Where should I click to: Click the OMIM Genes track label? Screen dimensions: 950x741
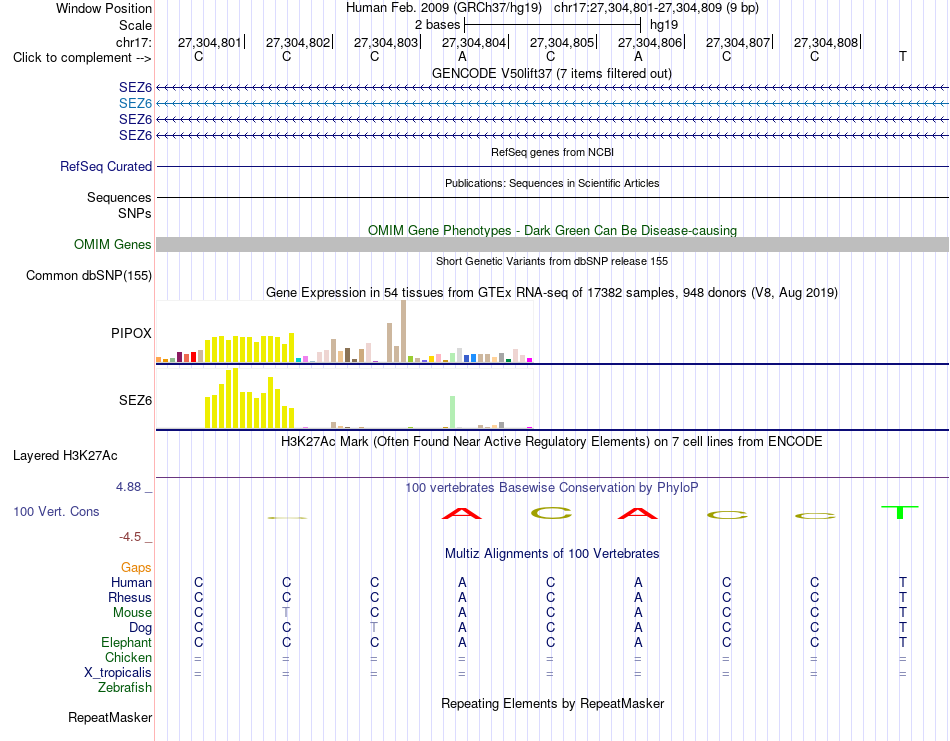112,244
